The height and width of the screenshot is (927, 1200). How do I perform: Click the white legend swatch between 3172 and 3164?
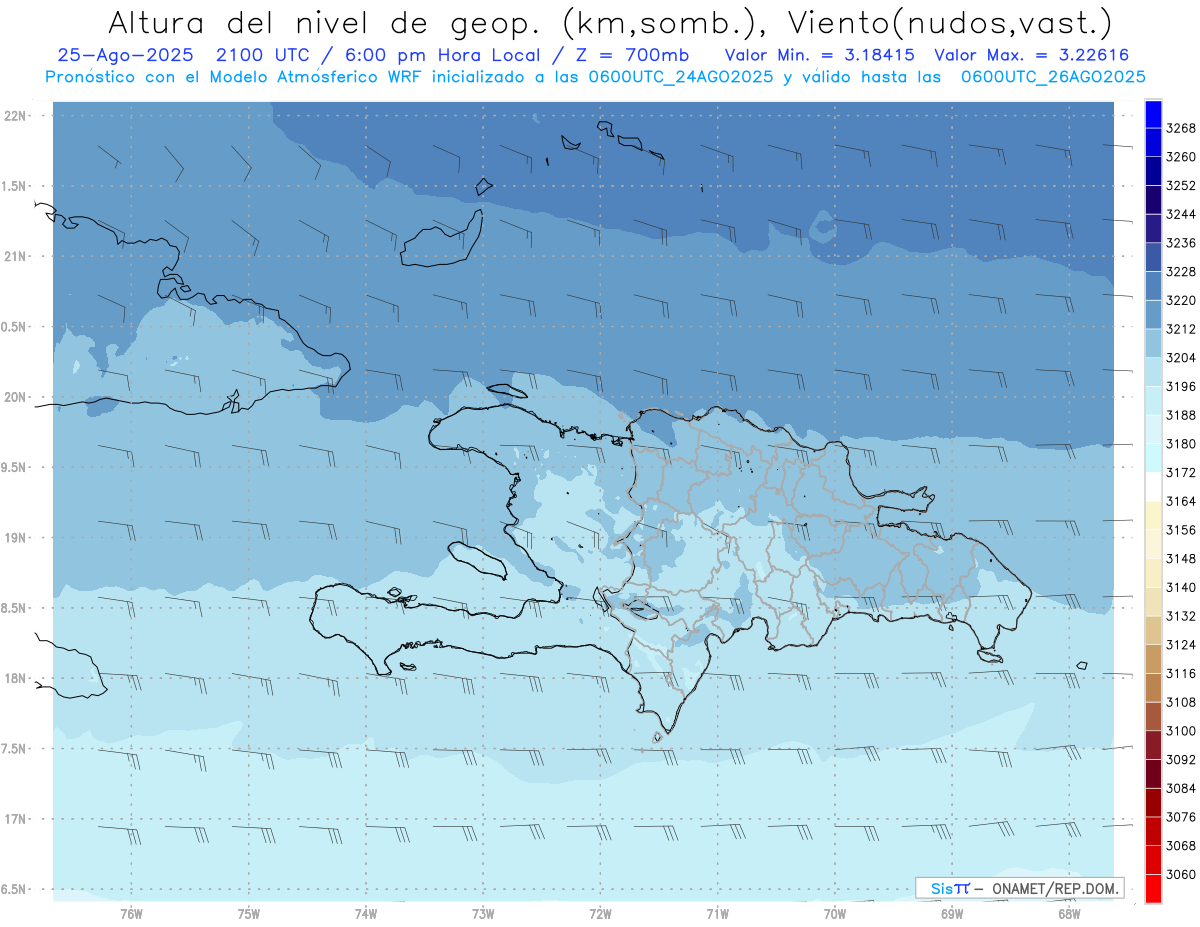tap(1153, 486)
